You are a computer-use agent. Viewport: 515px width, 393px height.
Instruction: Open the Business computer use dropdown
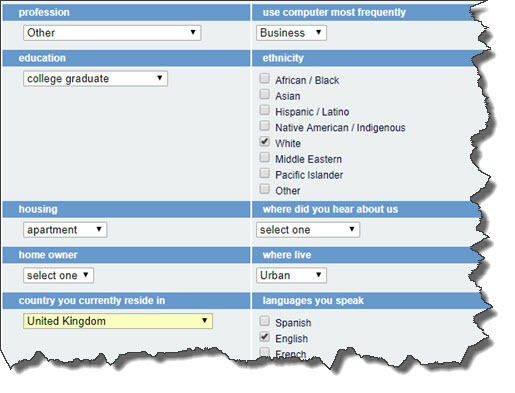(291, 33)
